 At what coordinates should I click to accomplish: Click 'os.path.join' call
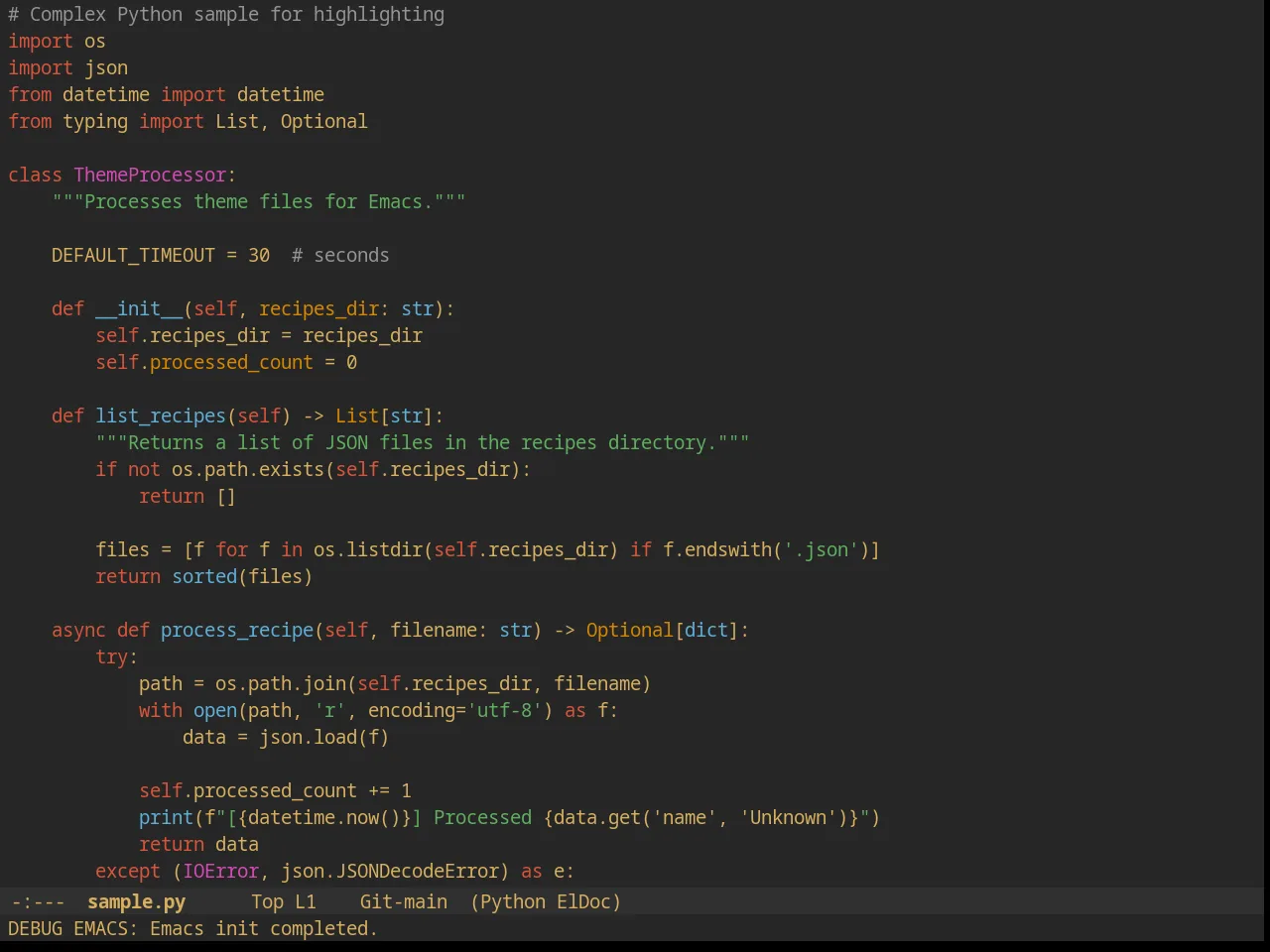[x=281, y=684]
